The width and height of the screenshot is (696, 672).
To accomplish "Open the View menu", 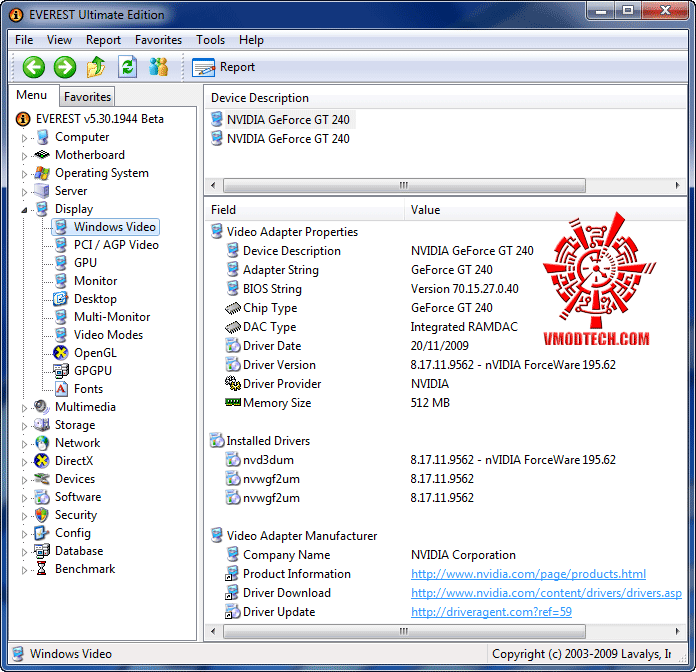I will [x=59, y=40].
